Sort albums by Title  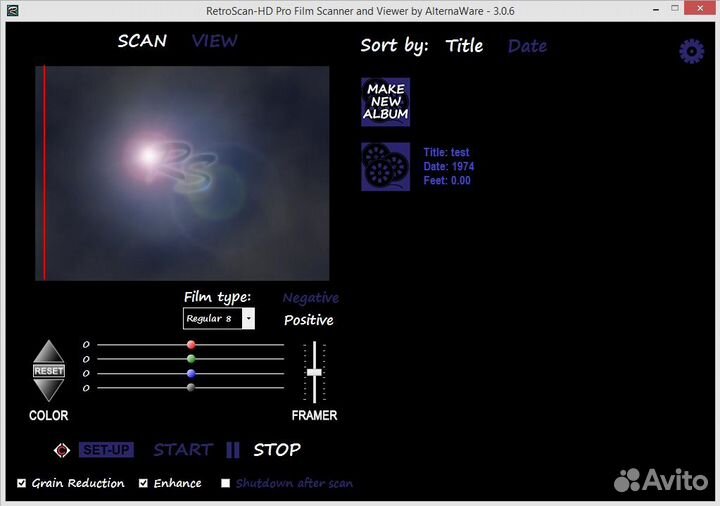point(464,46)
